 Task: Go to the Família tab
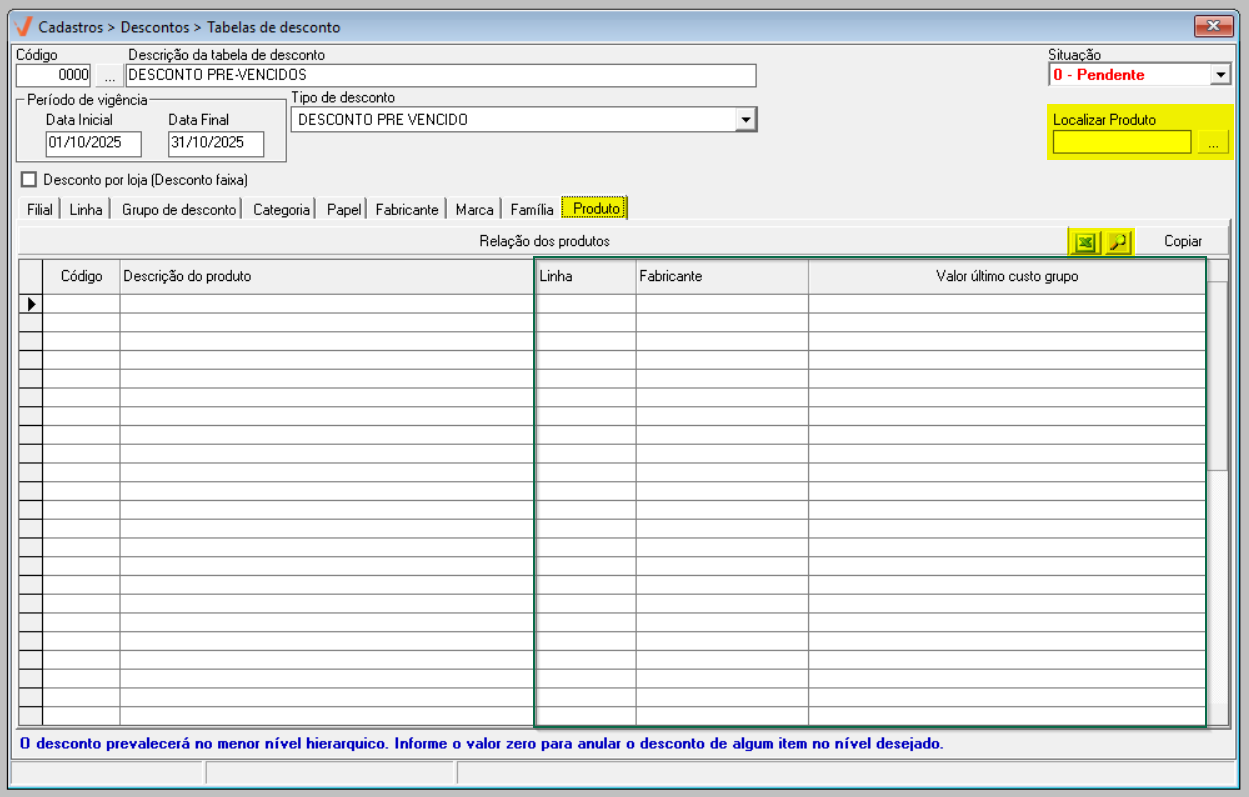click(x=531, y=210)
